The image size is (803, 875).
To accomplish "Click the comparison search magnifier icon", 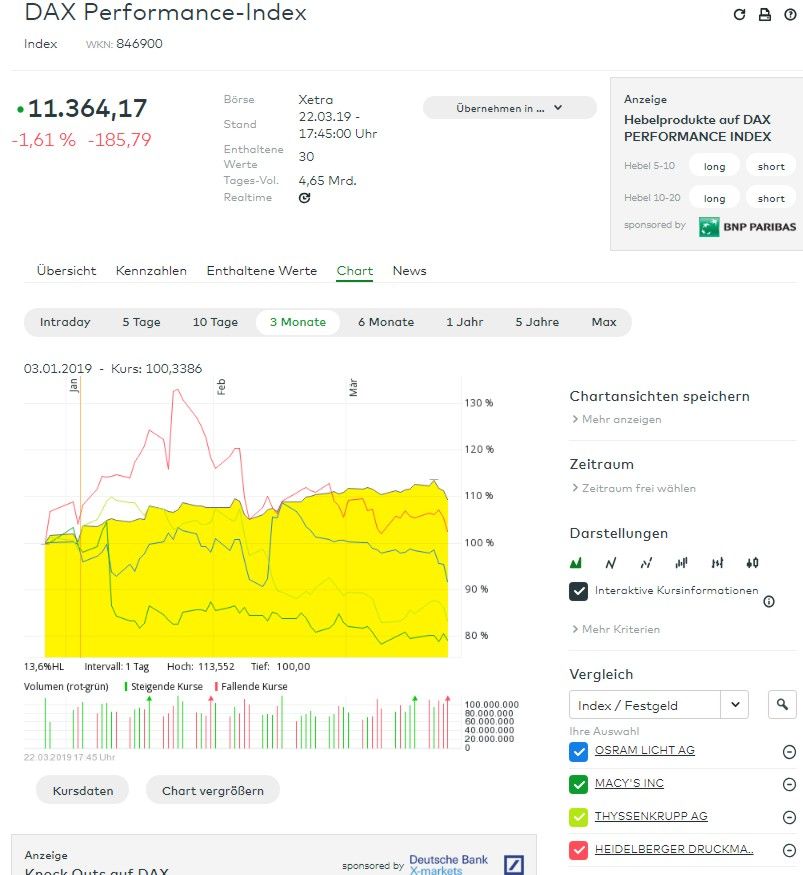I will tap(782, 705).
